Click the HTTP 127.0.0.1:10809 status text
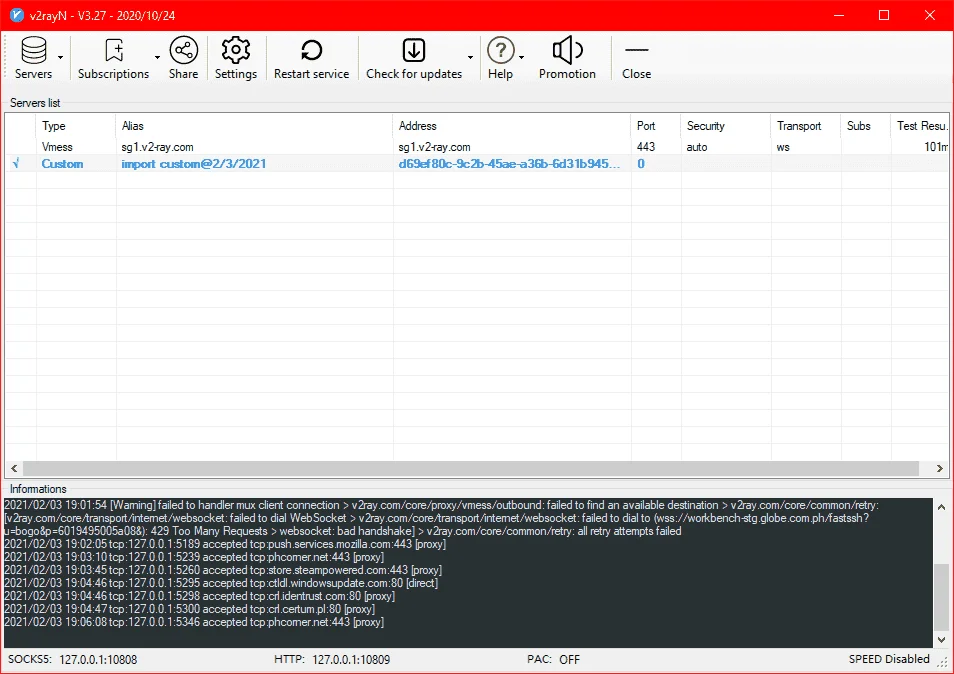Viewport: 954px width, 674px height. (x=332, y=659)
